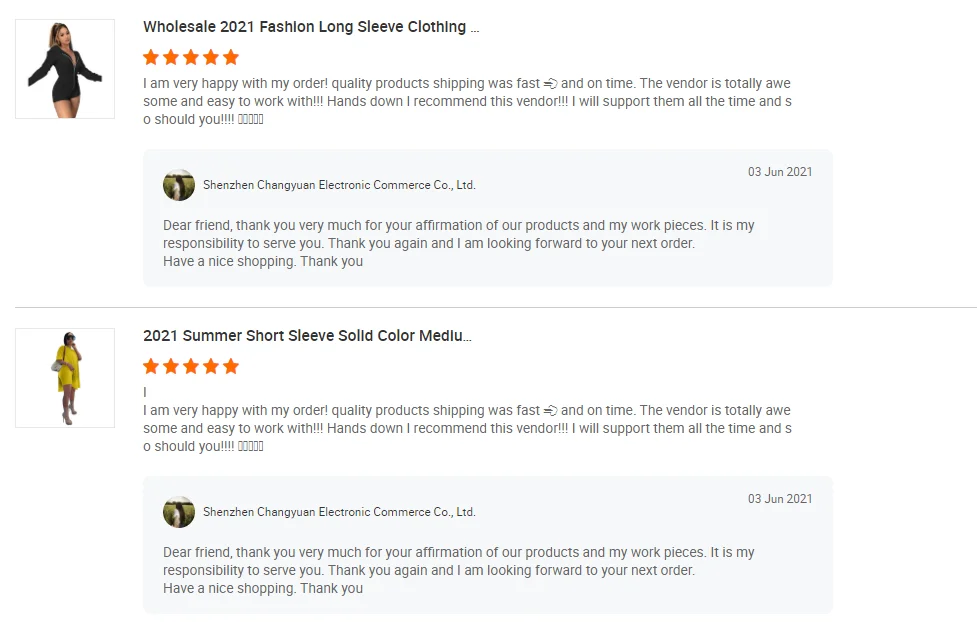
Task: Click the emoji boxes ending the first review
Action: coord(251,120)
